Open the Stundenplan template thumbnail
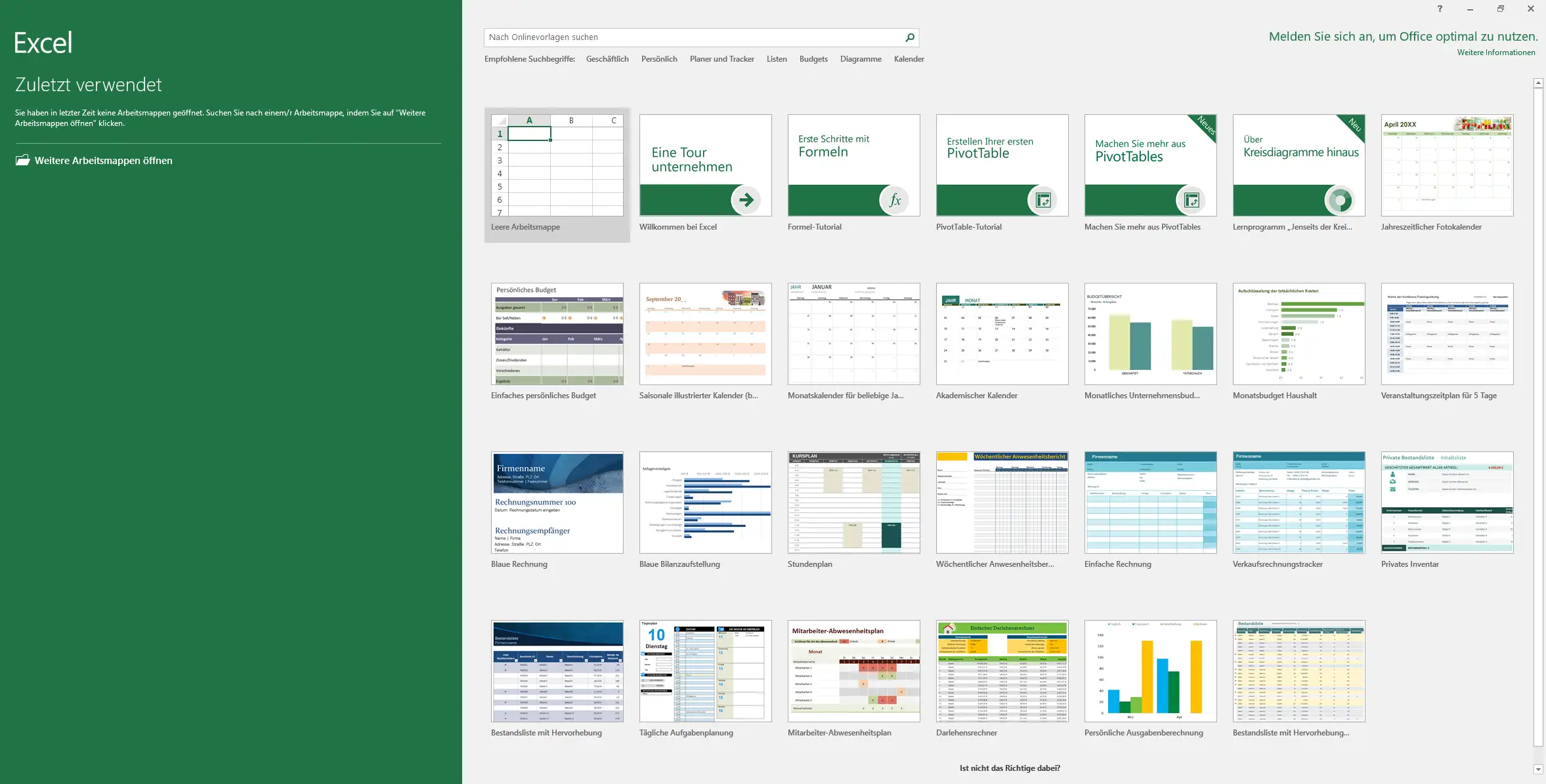Image resolution: width=1546 pixels, height=784 pixels. coord(853,503)
